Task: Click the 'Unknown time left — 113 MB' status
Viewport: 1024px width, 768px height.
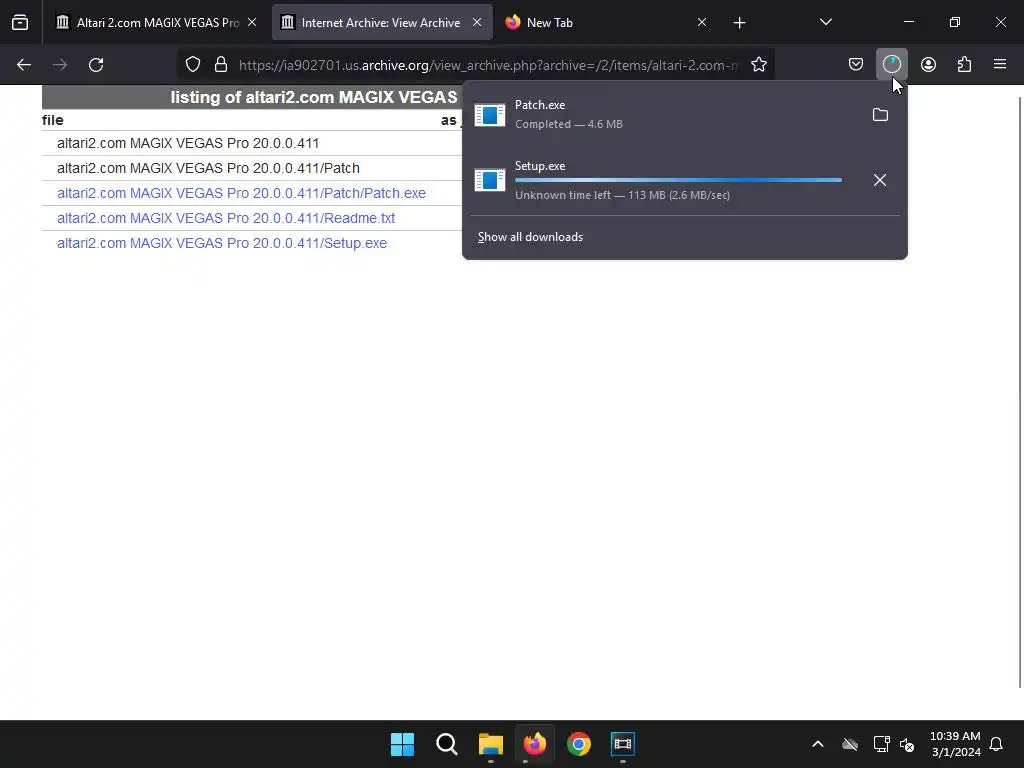Action: tap(622, 195)
